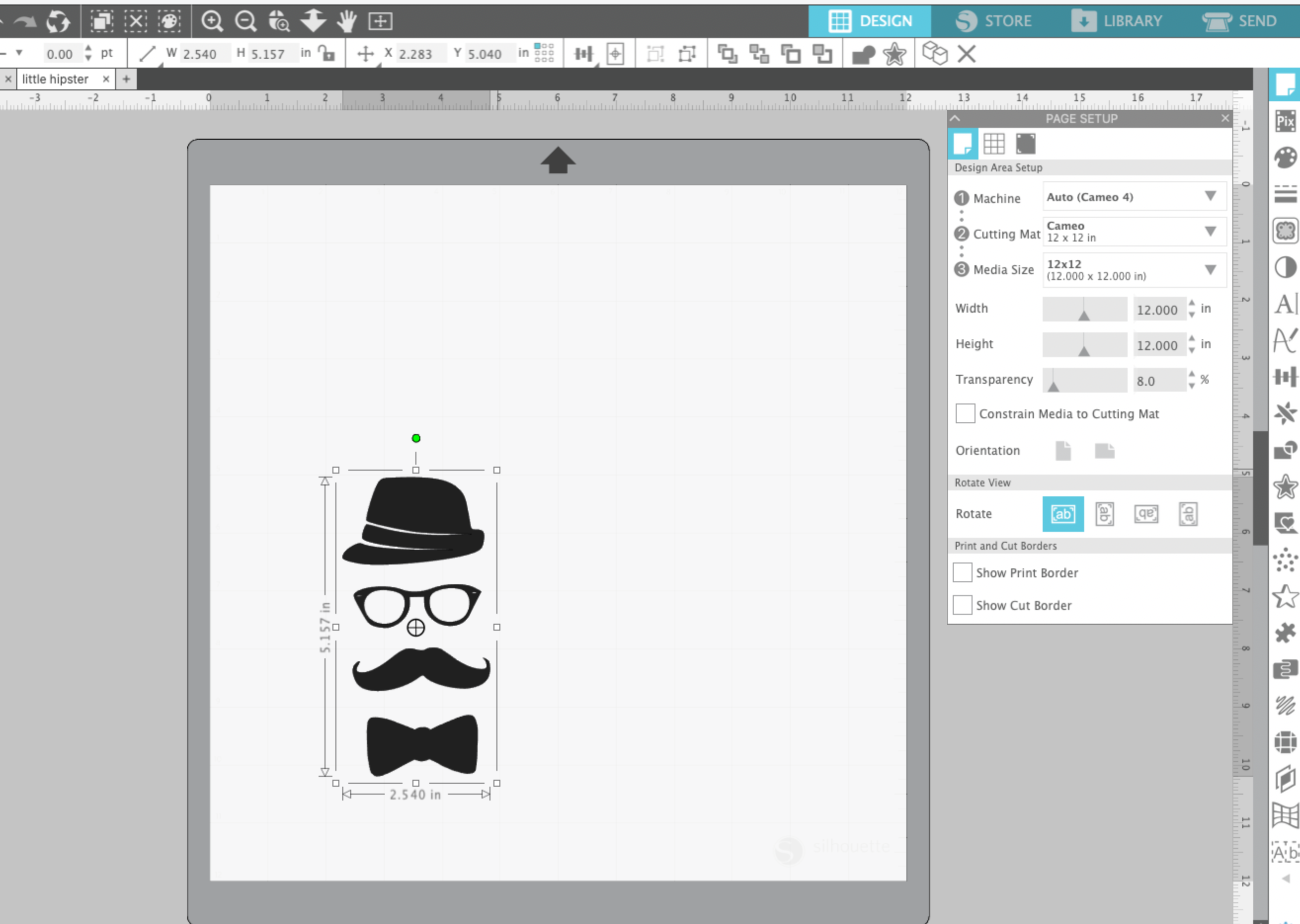Open the Line Style panel
This screenshot has width=1300, height=924.
click(x=1285, y=194)
